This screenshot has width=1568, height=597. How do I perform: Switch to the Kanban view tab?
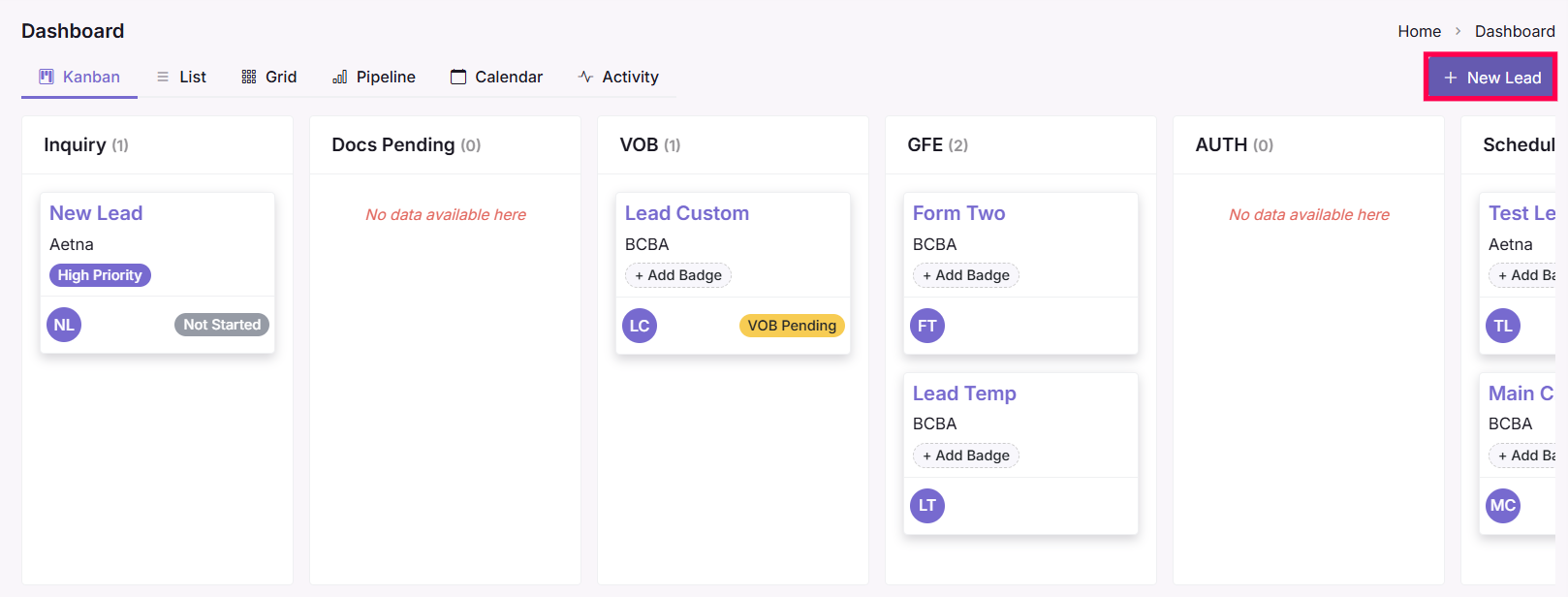point(79,77)
